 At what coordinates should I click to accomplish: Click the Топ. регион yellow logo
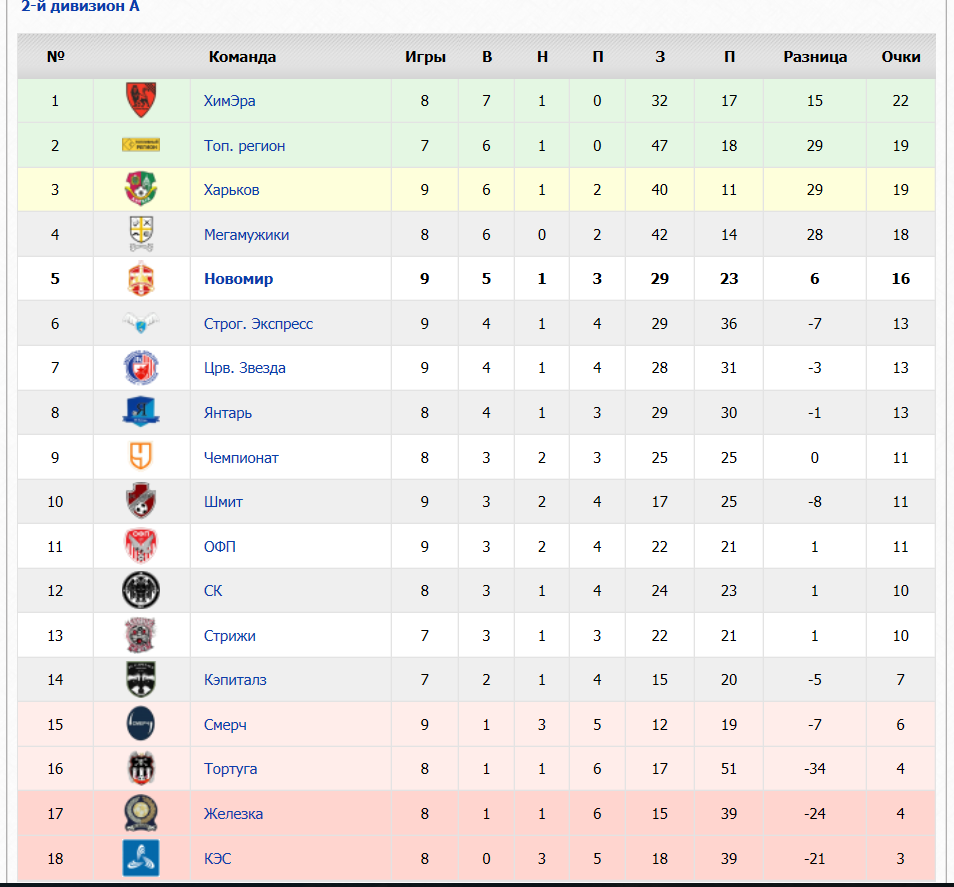tap(141, 145)
